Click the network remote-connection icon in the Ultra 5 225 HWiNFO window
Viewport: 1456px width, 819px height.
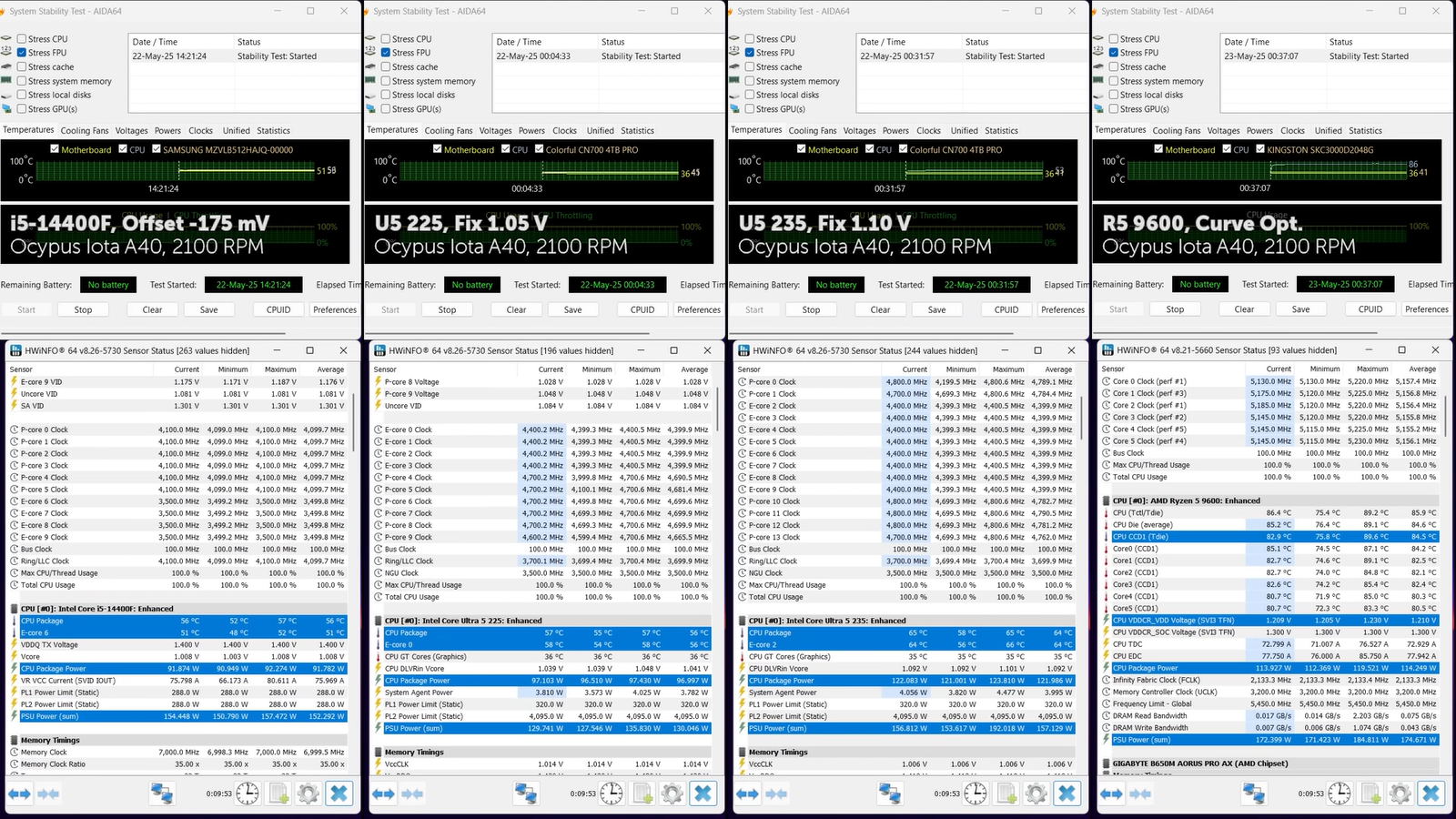[525, 794]
